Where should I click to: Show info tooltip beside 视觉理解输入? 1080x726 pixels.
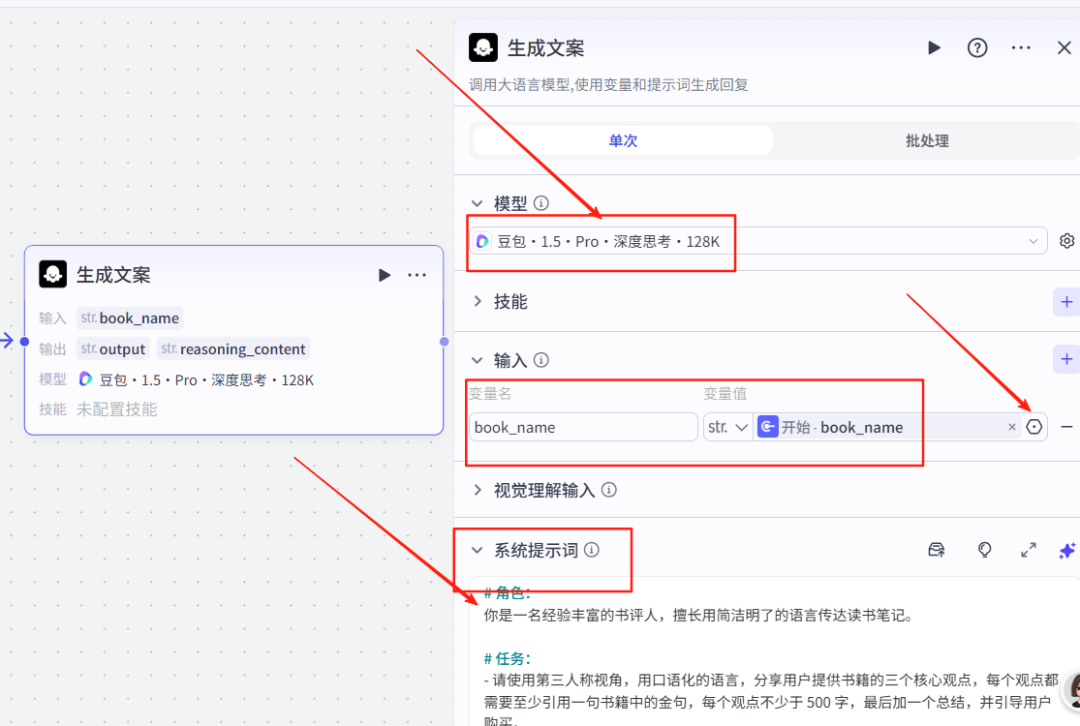pyautogui.click(x=609, y=490)
